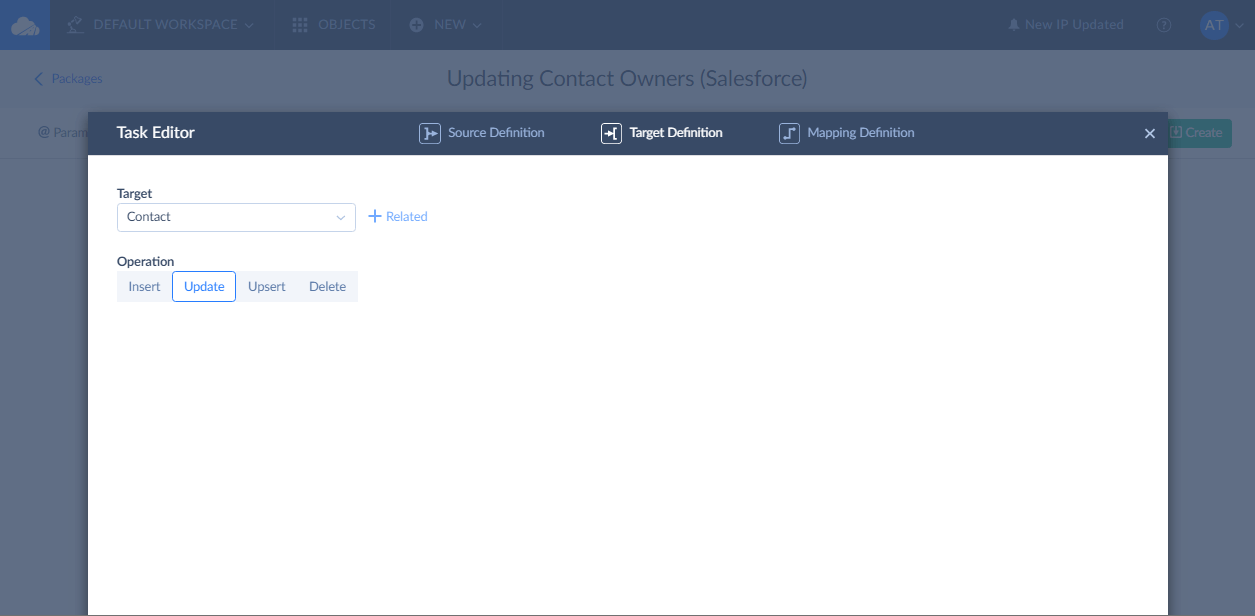Screen dimensions: 1255x616
Task: Click the AT user avatar
Action: (1214, 25)
